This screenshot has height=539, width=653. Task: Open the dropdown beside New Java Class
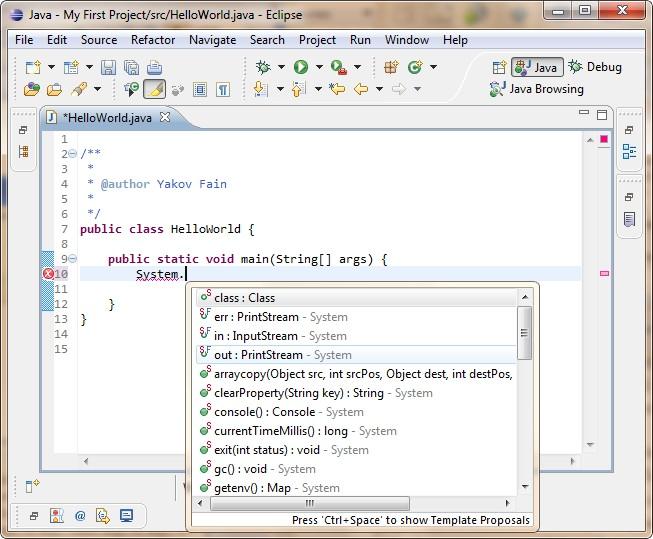tap(433, 67)
